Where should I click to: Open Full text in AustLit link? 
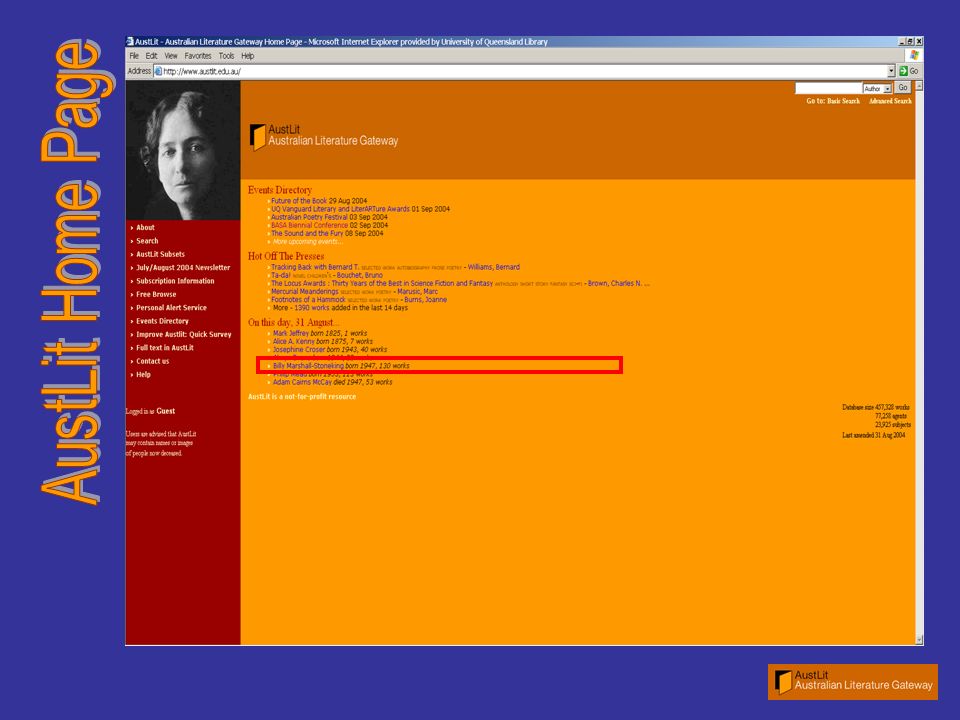click(x=165, y=348)
